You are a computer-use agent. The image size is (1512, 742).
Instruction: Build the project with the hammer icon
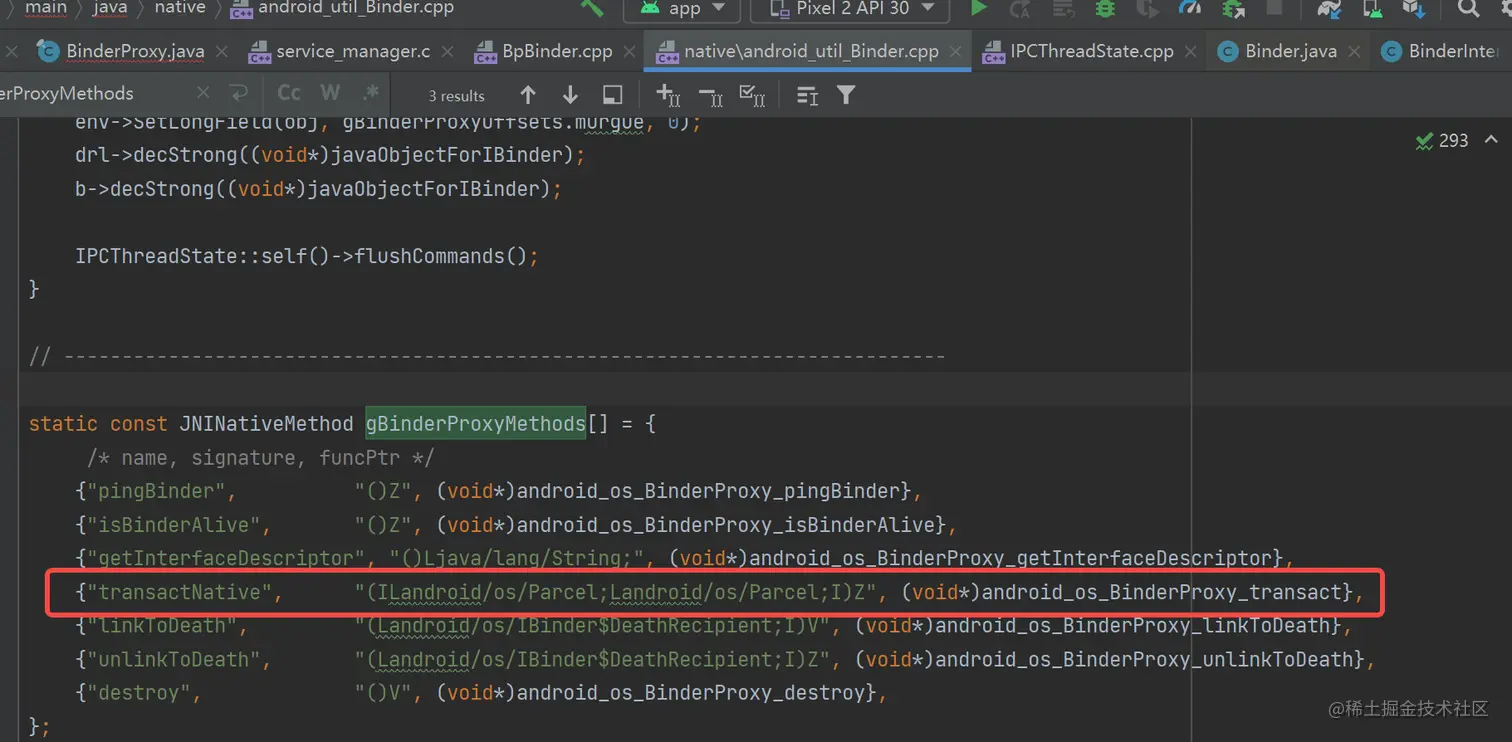click(x=591, y=8)
